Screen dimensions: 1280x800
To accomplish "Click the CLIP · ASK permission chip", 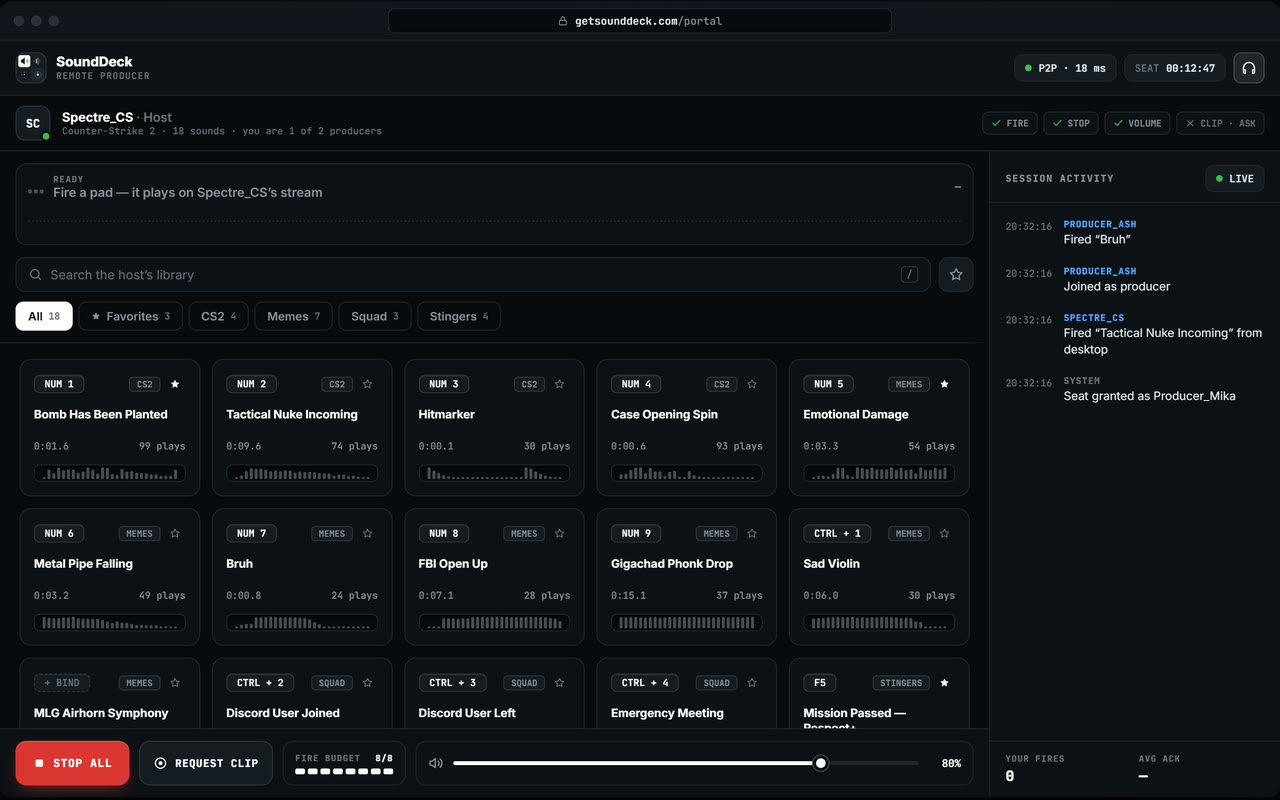I will click(1220, 123).
